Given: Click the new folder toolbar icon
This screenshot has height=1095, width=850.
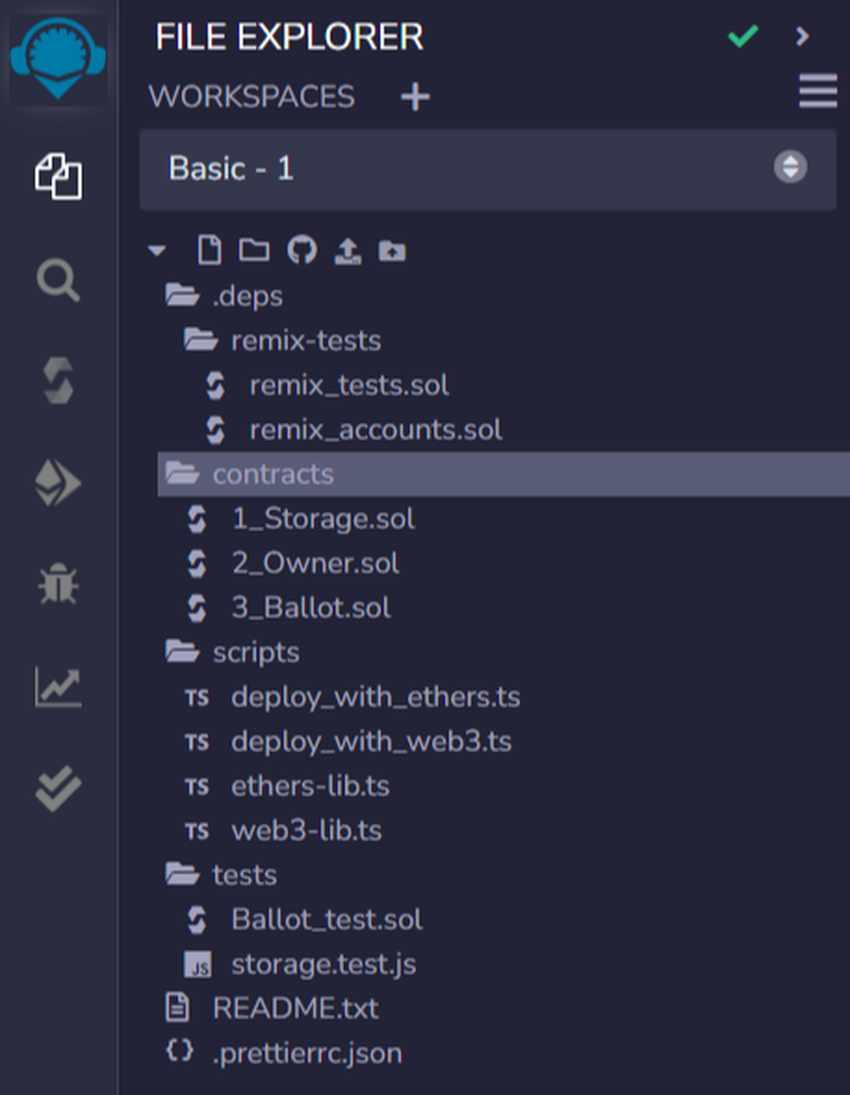Looking at the screenshot, I should pos(254,250).
